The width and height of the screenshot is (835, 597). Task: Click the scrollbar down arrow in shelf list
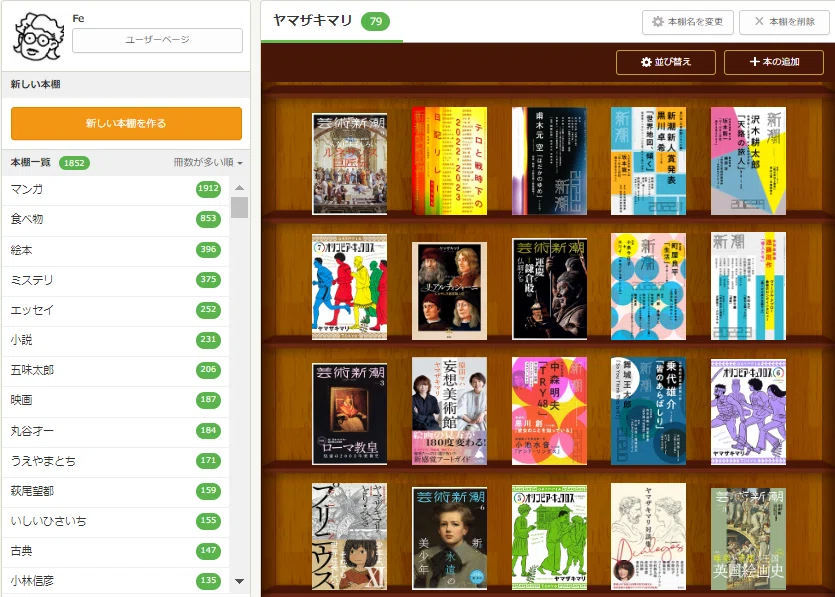click(x=240, y=581)
